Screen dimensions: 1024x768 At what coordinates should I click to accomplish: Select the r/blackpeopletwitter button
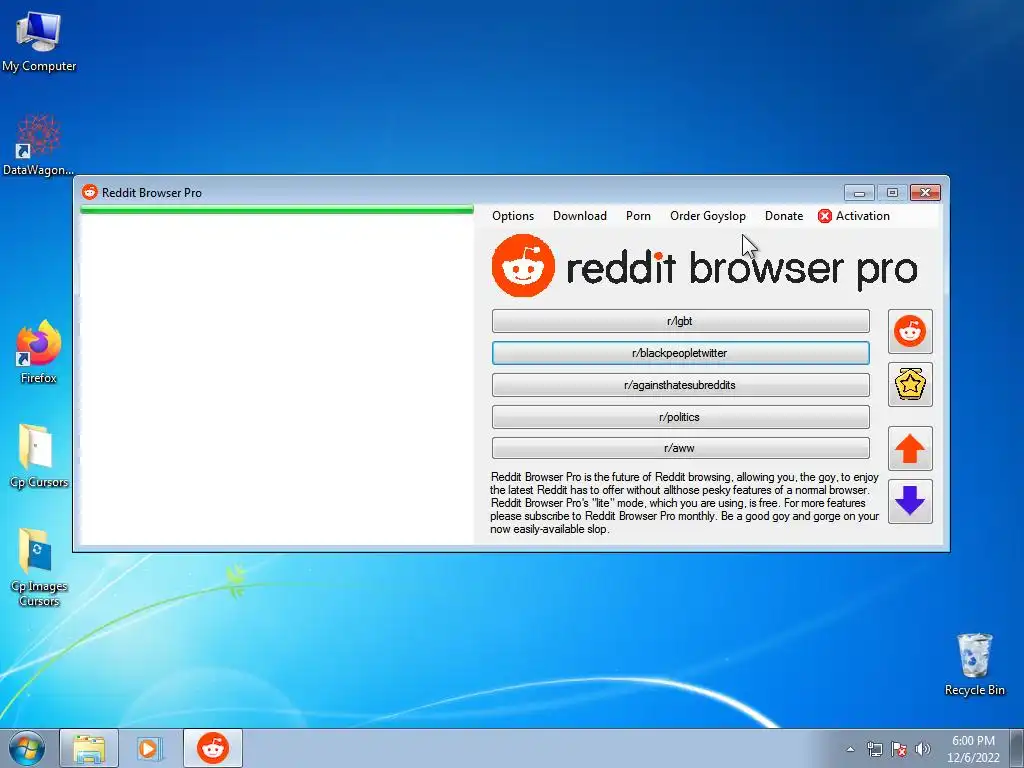point(680,353)
